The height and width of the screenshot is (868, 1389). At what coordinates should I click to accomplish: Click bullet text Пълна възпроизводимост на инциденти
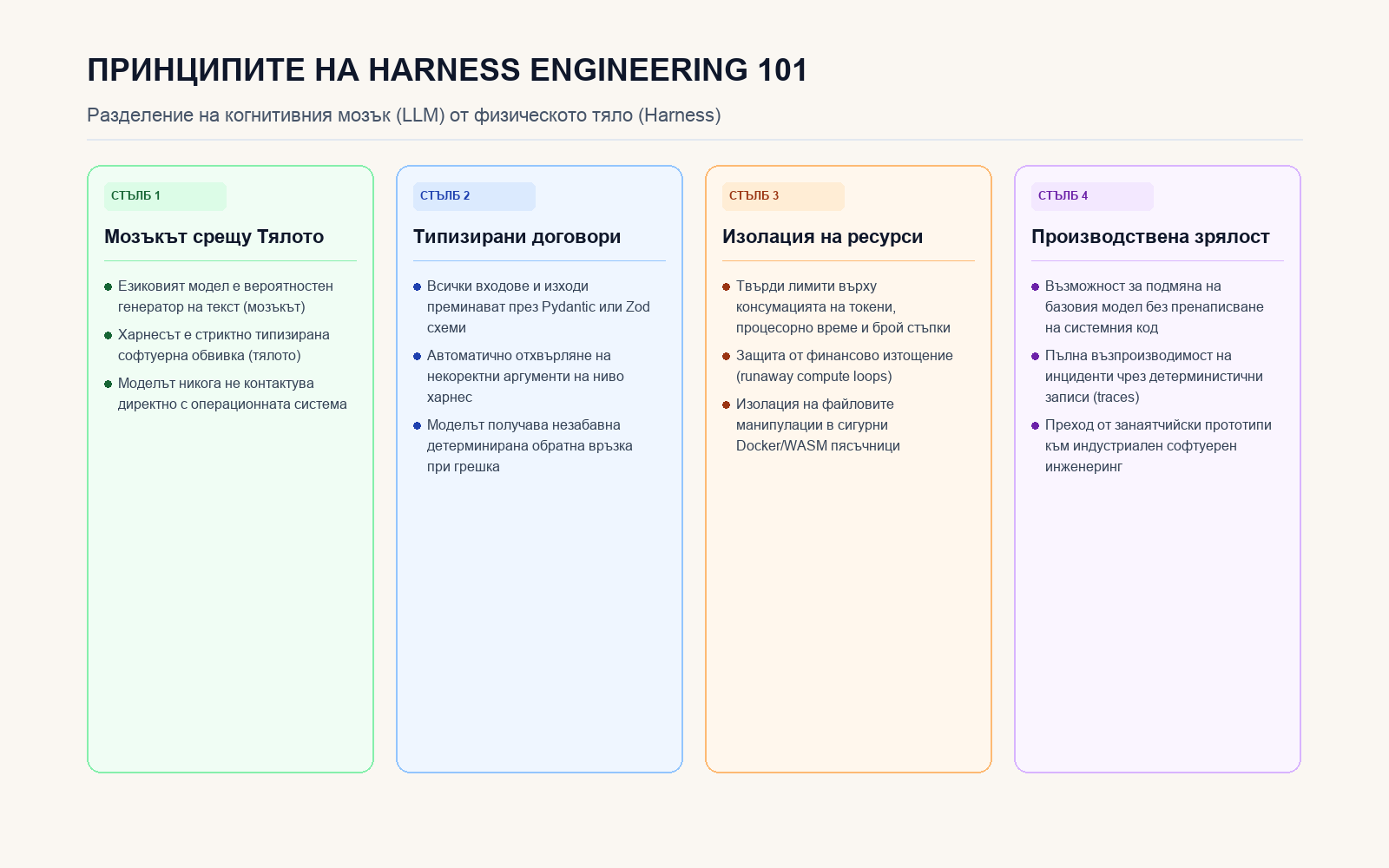tap(1154, 377)
